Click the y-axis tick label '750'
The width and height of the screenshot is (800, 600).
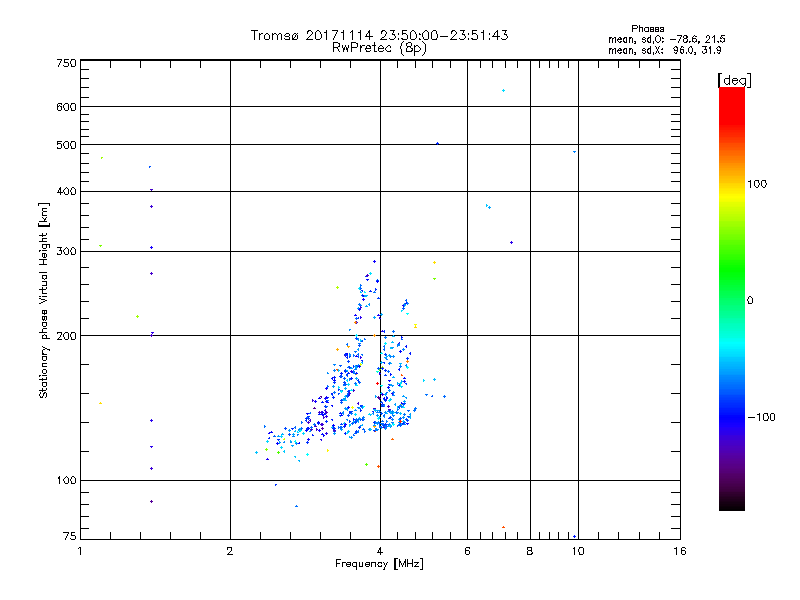click(66, 63)
